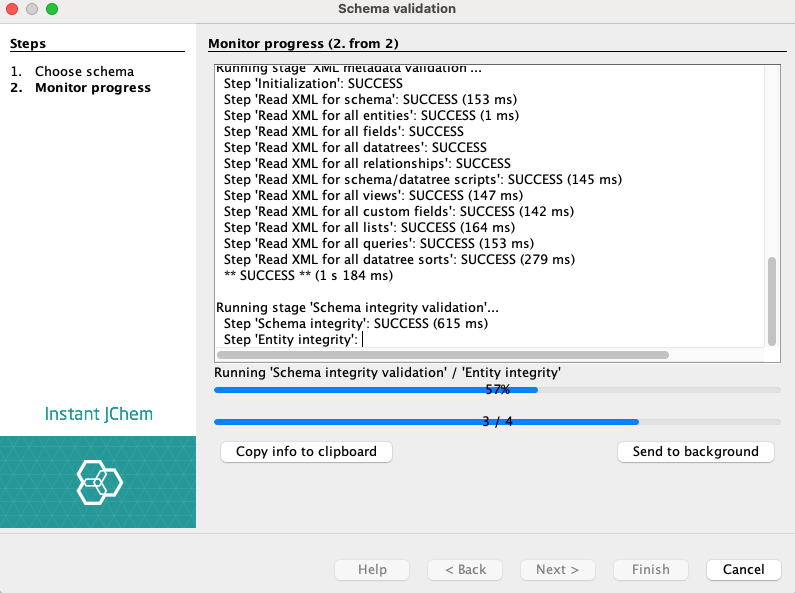Send validation to background

click(695, 452)
